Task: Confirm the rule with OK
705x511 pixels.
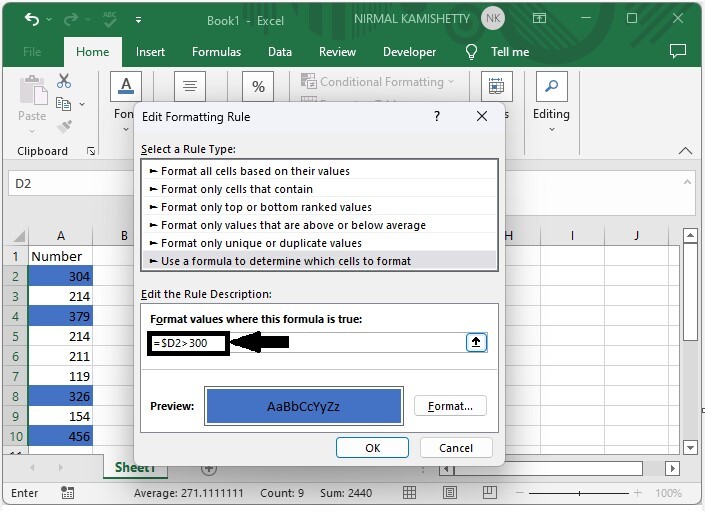Action: [372, 448]
